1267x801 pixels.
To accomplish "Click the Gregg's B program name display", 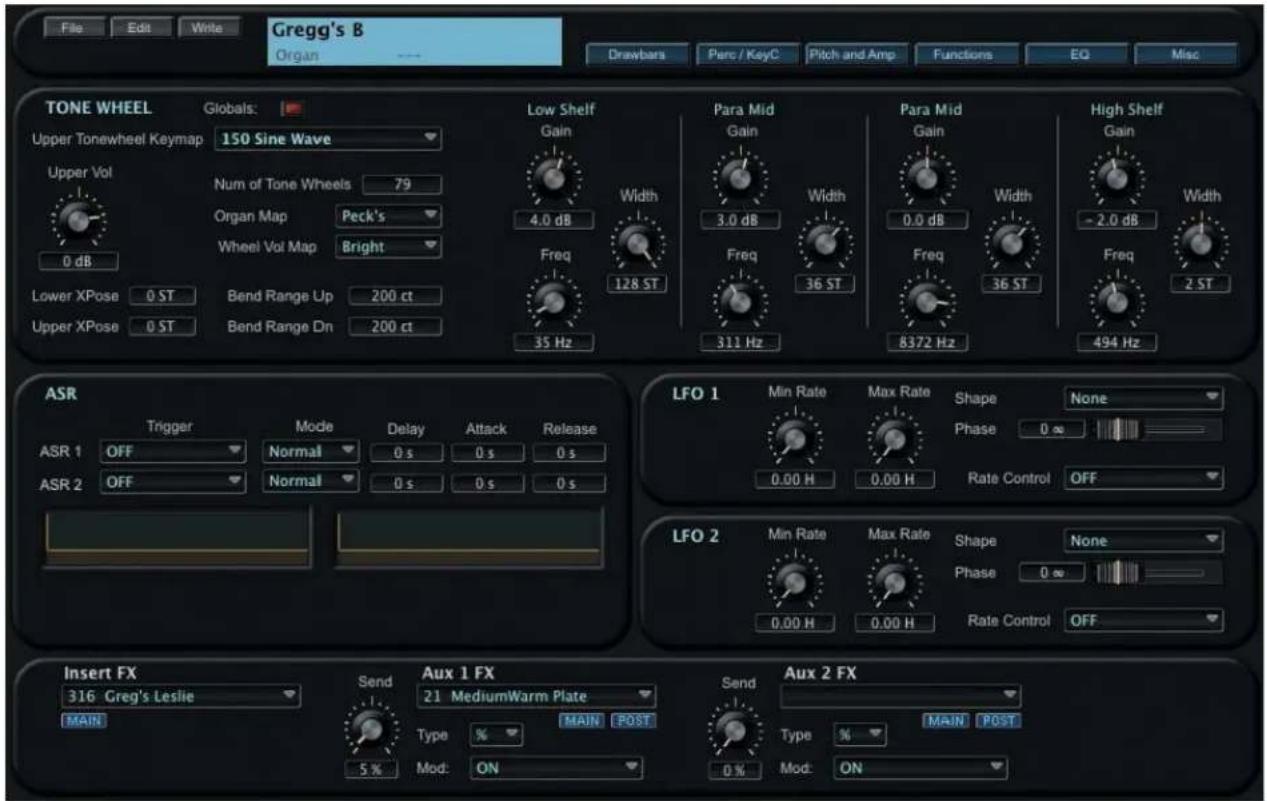I will pyautogui.click(x=415, y=41).
